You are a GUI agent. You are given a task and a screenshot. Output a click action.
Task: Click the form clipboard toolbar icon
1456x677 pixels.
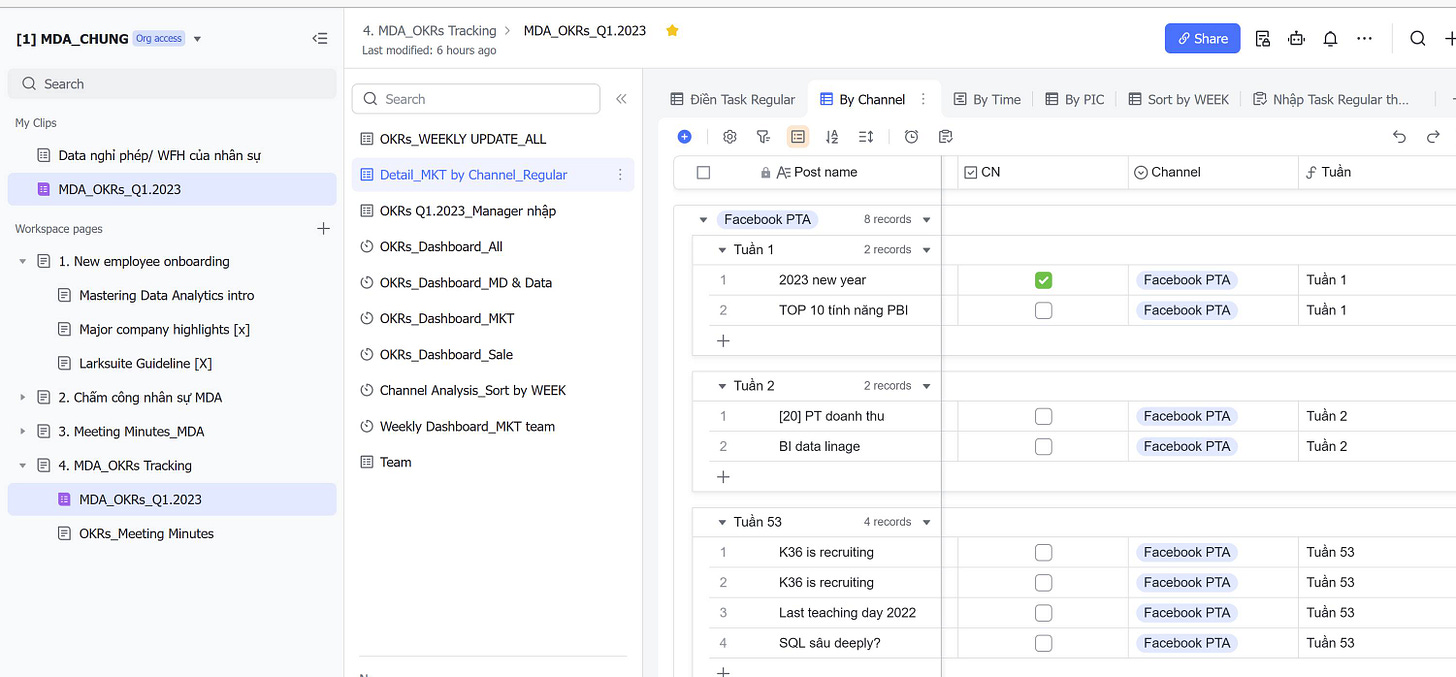click(x=945, y=136)
